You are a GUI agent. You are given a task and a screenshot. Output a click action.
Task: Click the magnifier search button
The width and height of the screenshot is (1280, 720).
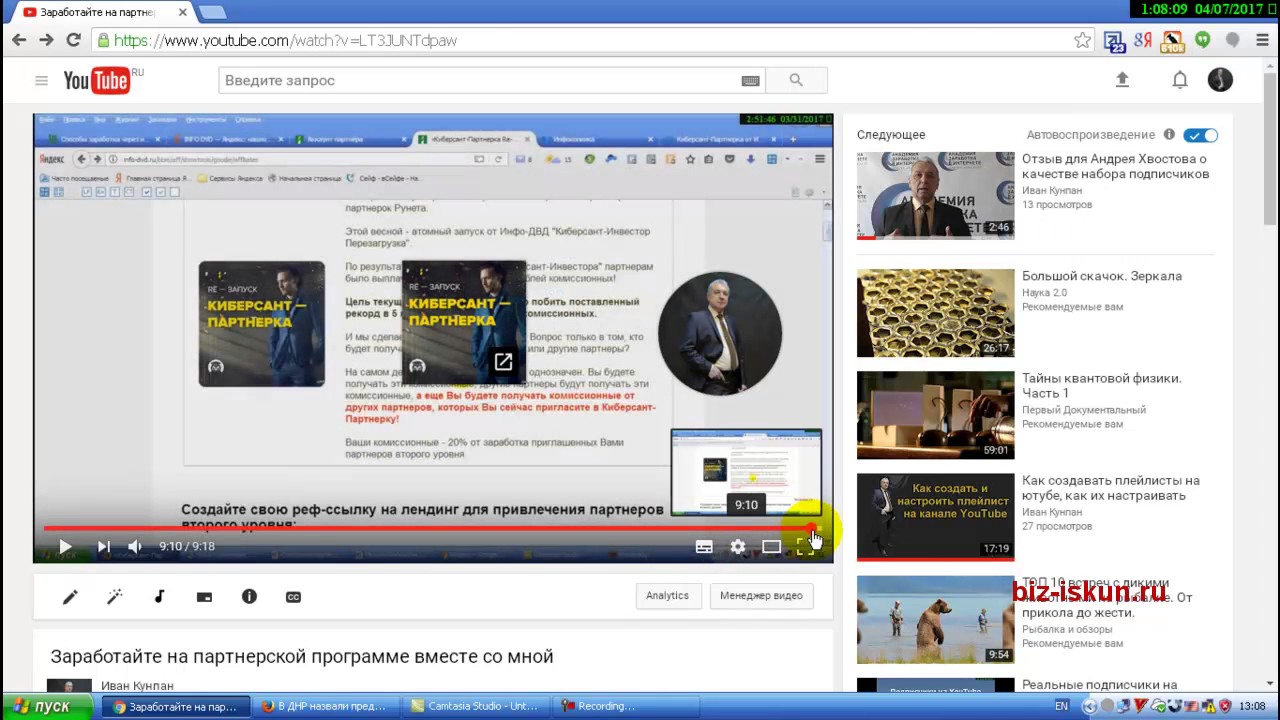pyautogui.click(x=796, y=80)
